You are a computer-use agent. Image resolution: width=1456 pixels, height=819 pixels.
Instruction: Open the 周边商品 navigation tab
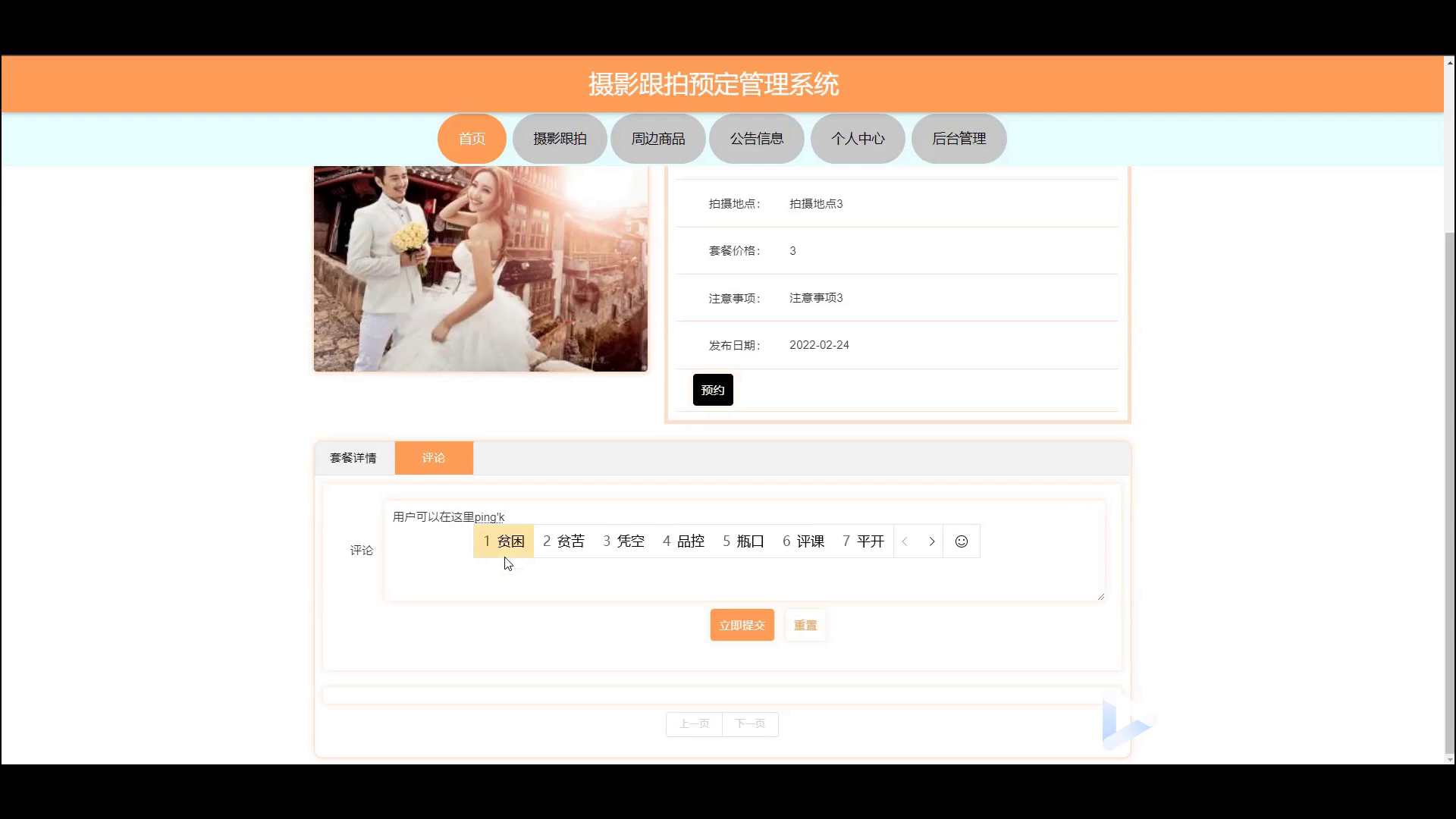click(x=658, y=139)
